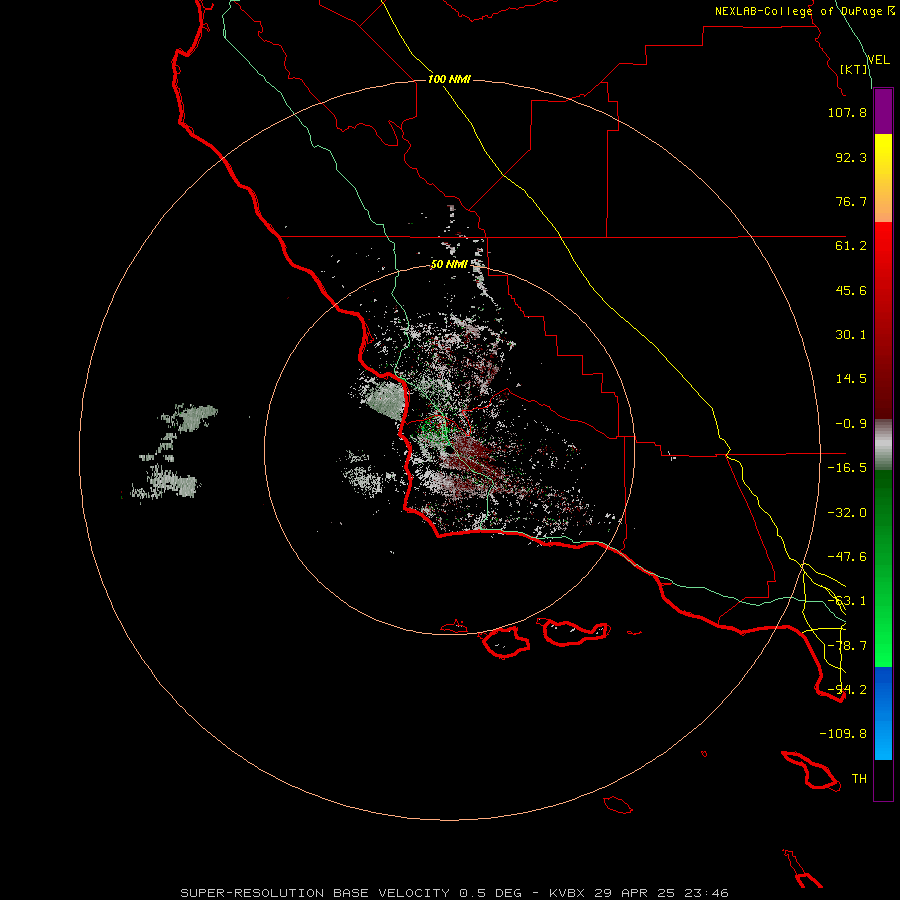Click the -47.6 velocity scale label
900x900 pixels.
point(847,557)
